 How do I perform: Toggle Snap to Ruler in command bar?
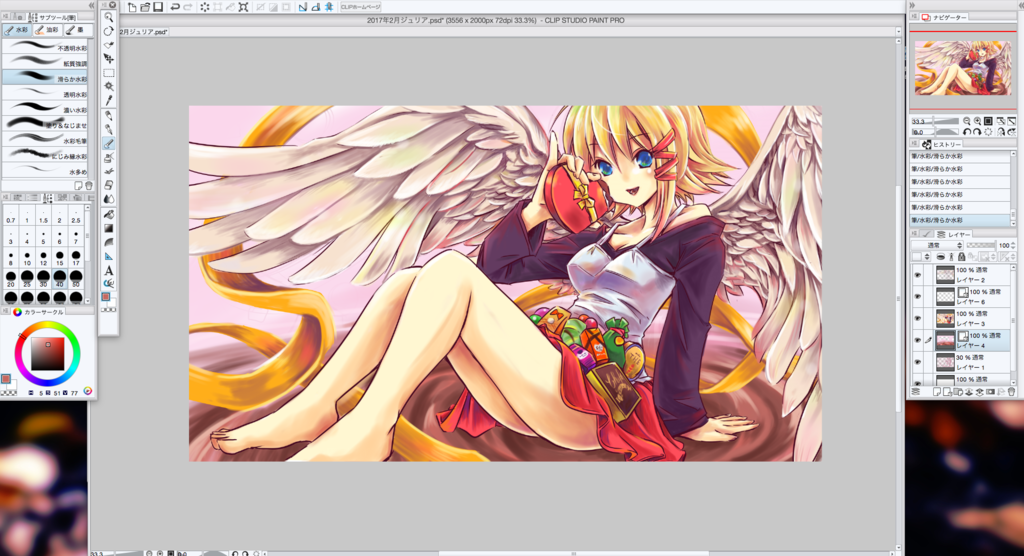[302, 7]
